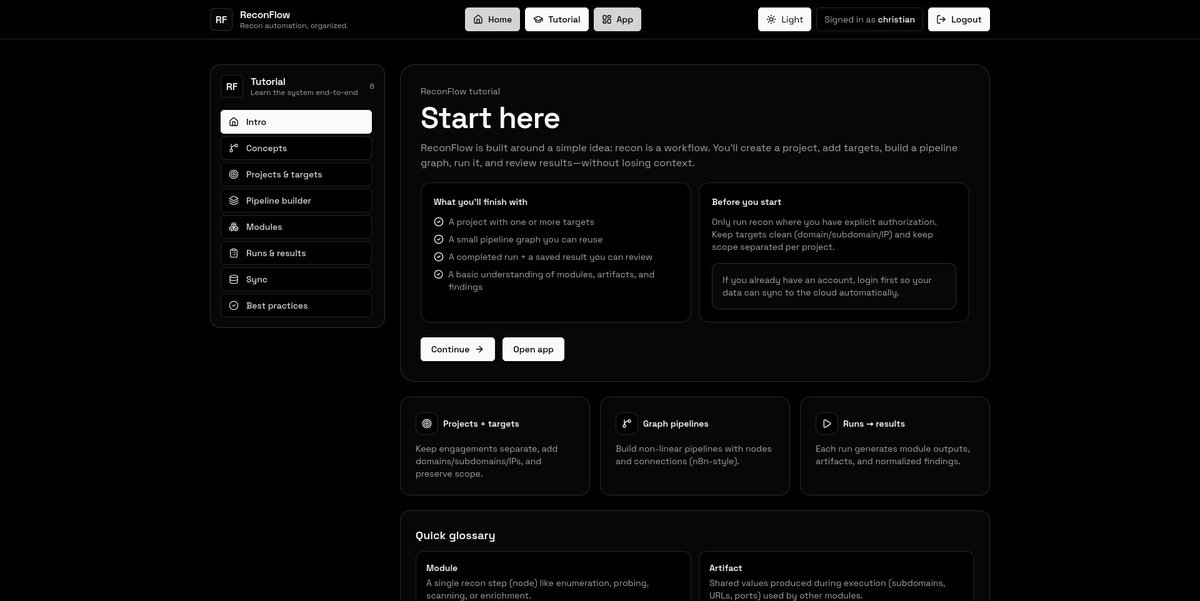Click the arrow icon in the Continue button

click(479, 349)
